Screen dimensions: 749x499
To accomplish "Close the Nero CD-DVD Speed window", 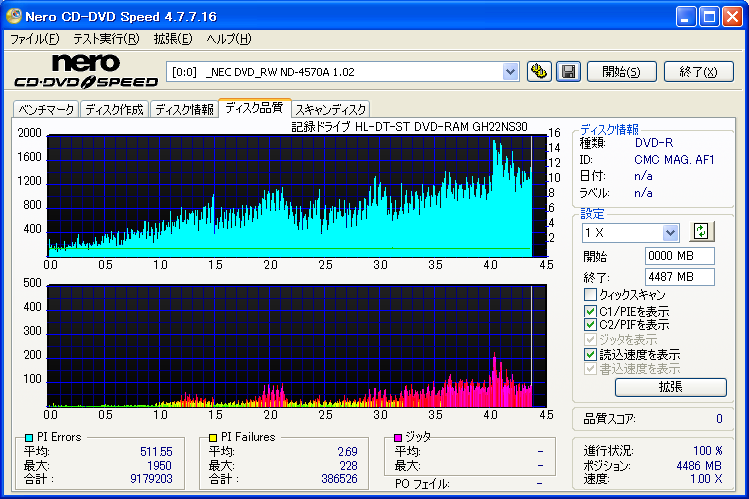I will click(x=732, y=17).
